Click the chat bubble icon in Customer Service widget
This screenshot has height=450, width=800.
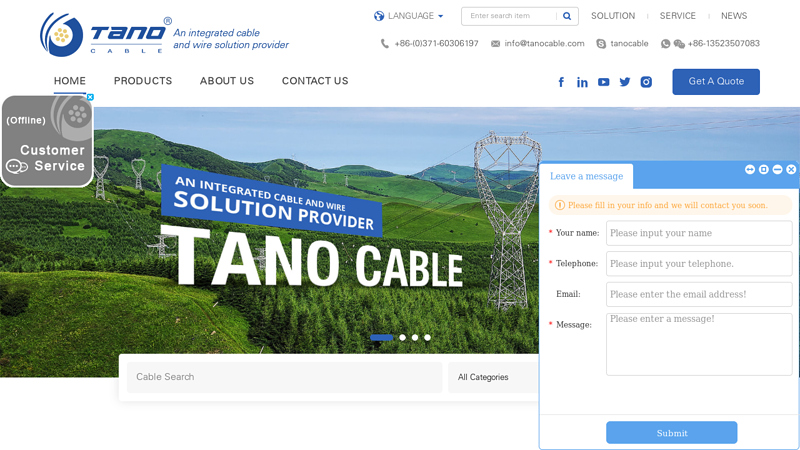[x=17, y=166]
